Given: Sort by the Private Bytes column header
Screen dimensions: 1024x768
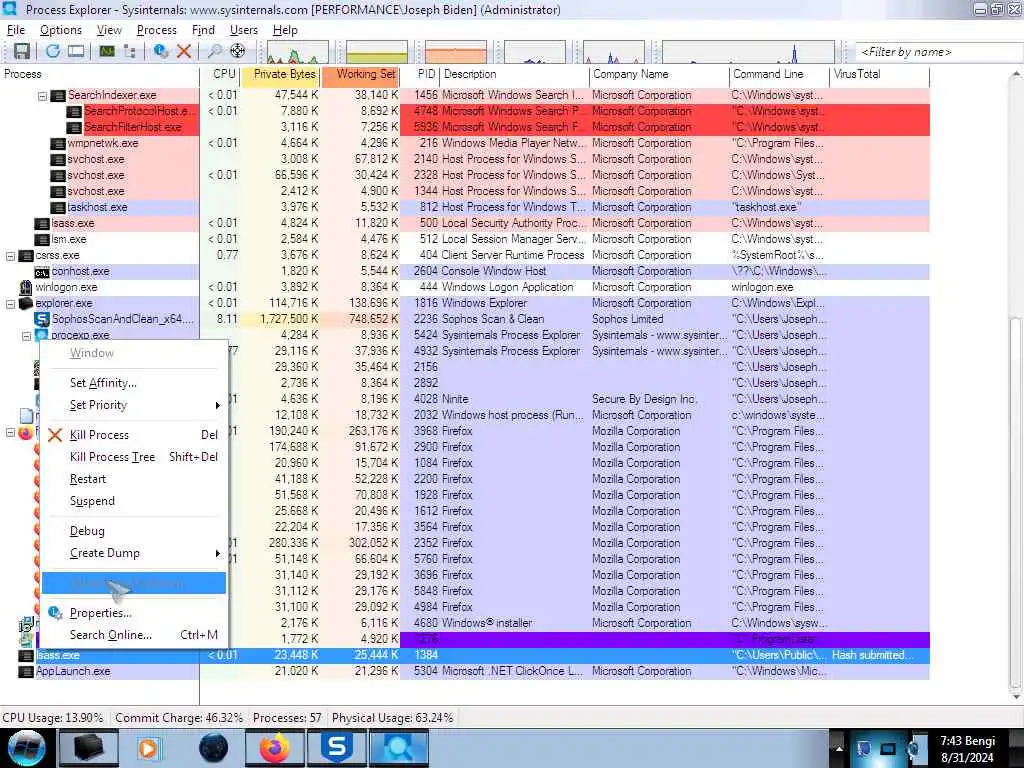Looking at the screenshot, I should tap(280, 74).
